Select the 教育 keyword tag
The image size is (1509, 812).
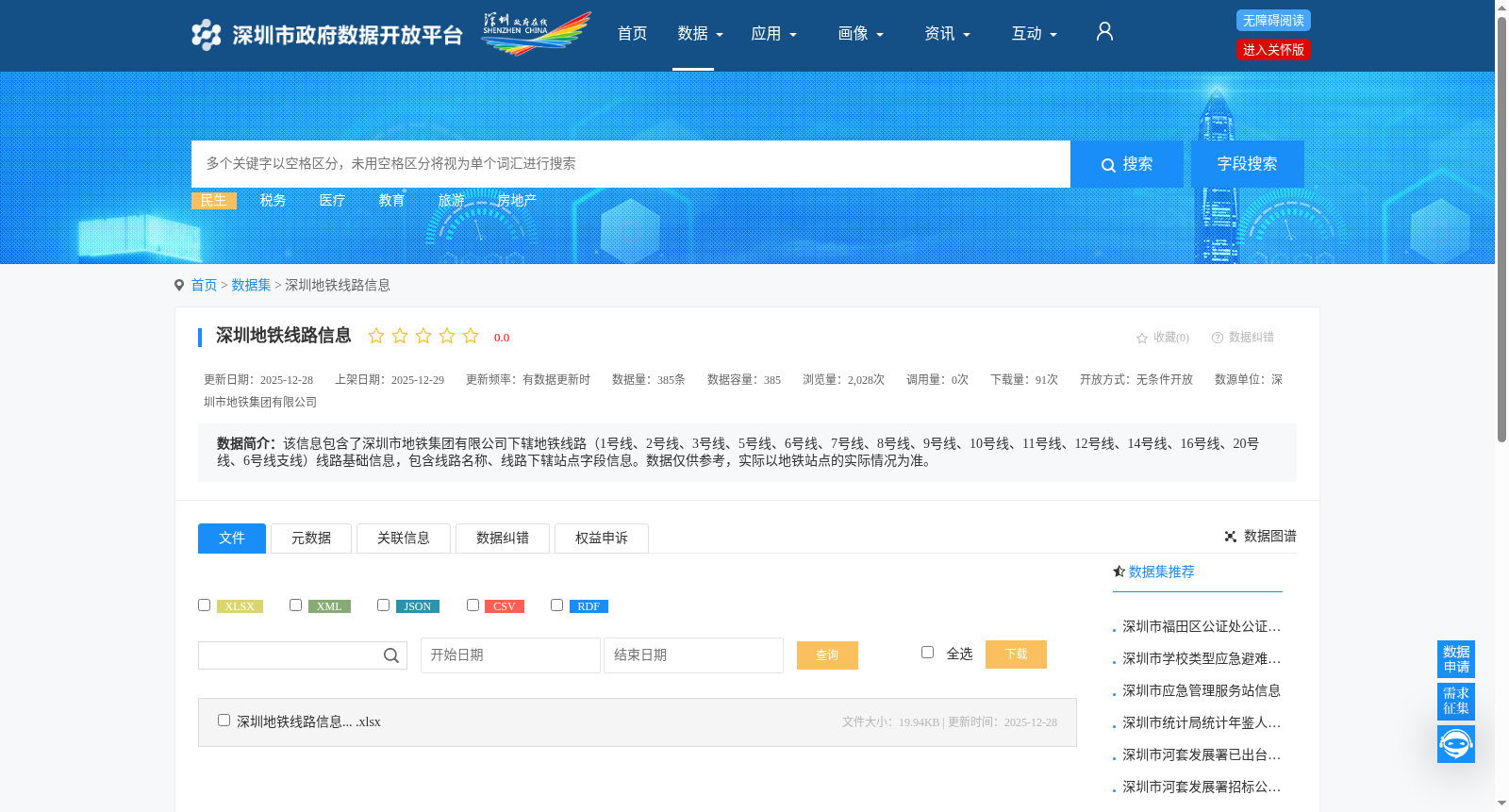(392, 201)
